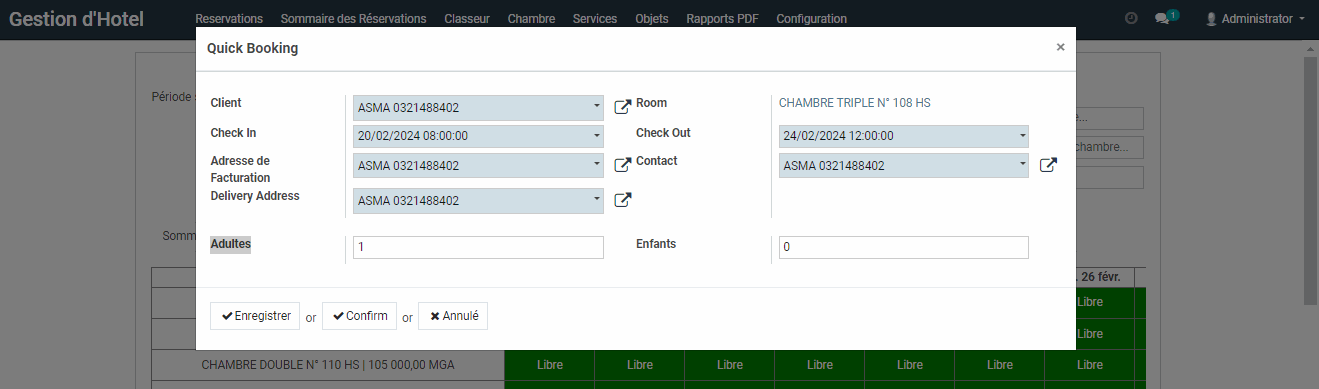Open the Services menu

point(595,19)
